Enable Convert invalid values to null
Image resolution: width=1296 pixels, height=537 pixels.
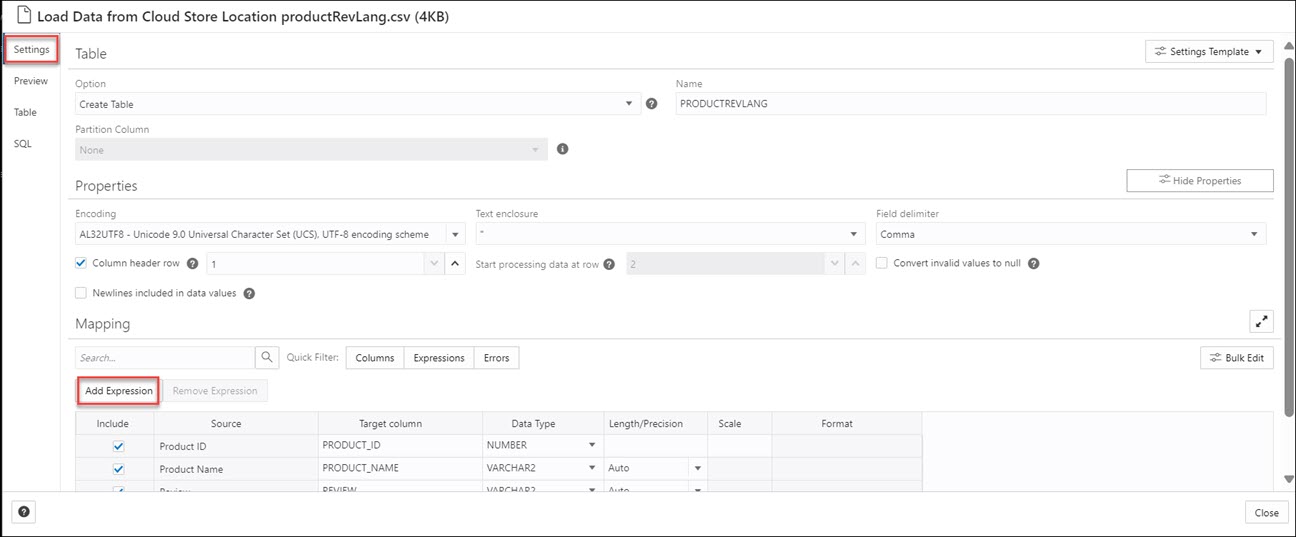pyautogui.click(x=882, y=264)
